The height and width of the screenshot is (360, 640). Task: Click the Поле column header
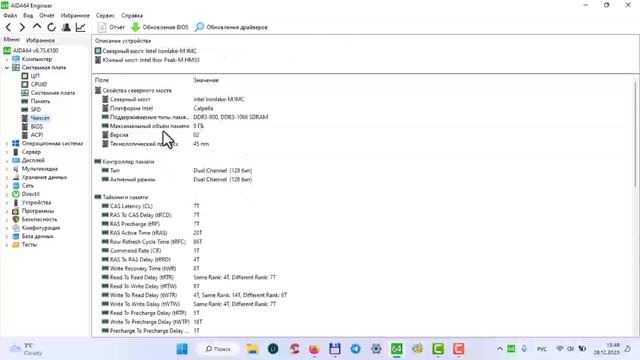[x=102, y=80]
